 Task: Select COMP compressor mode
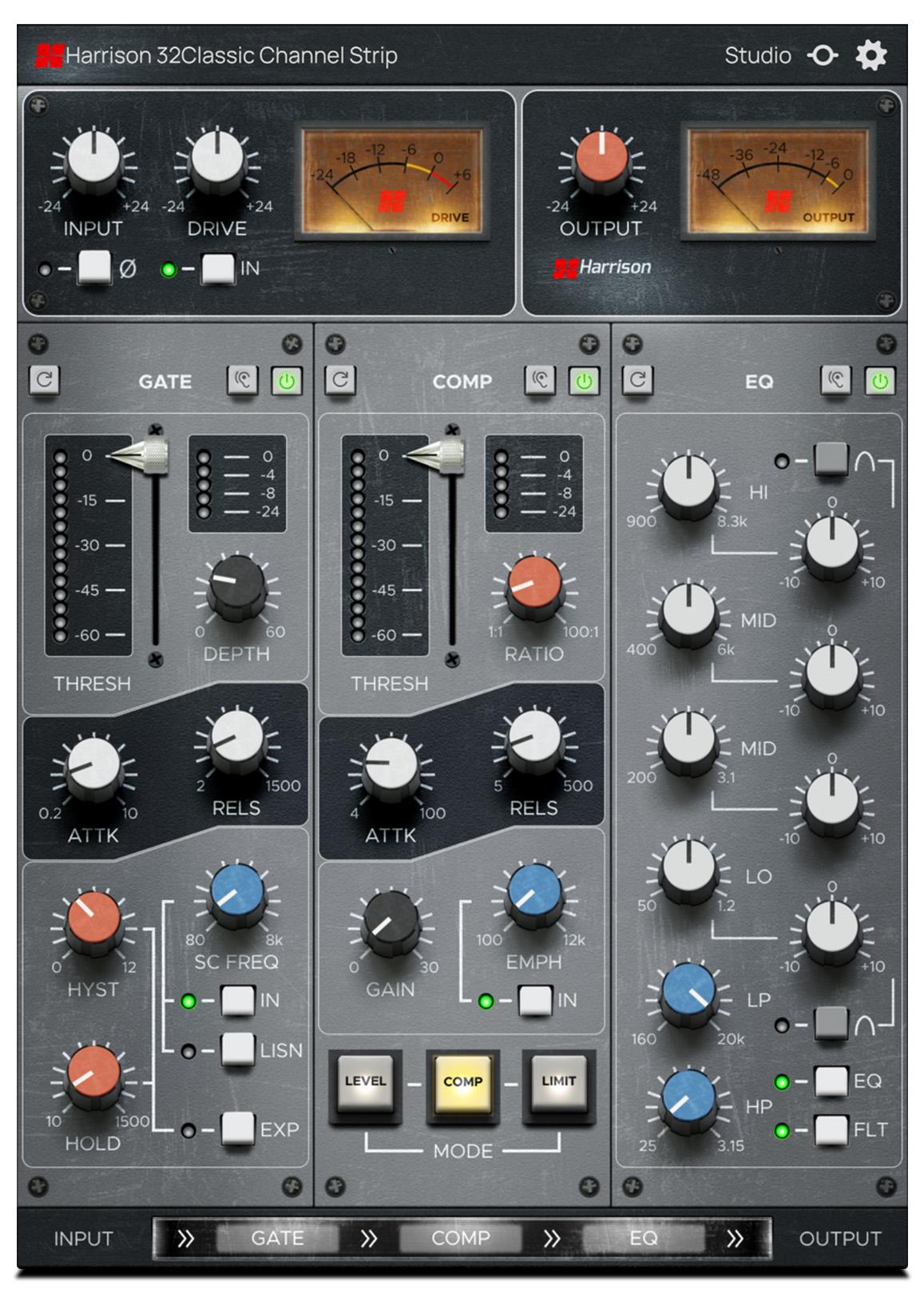tap(462, 1083)
